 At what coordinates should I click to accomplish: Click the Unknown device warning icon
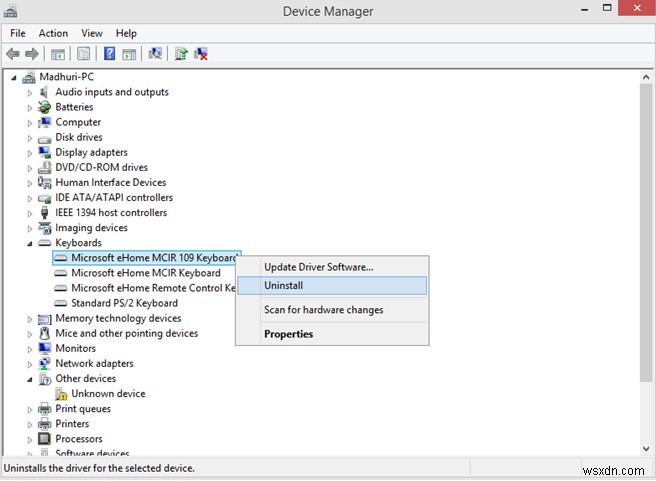[x=61, y=394]
